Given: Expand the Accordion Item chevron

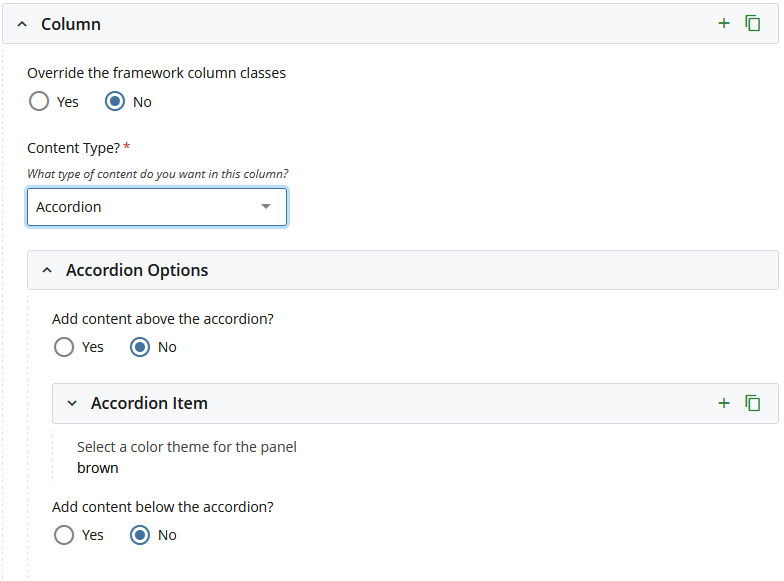Looking at the screenshot, I should click(72, 403).
